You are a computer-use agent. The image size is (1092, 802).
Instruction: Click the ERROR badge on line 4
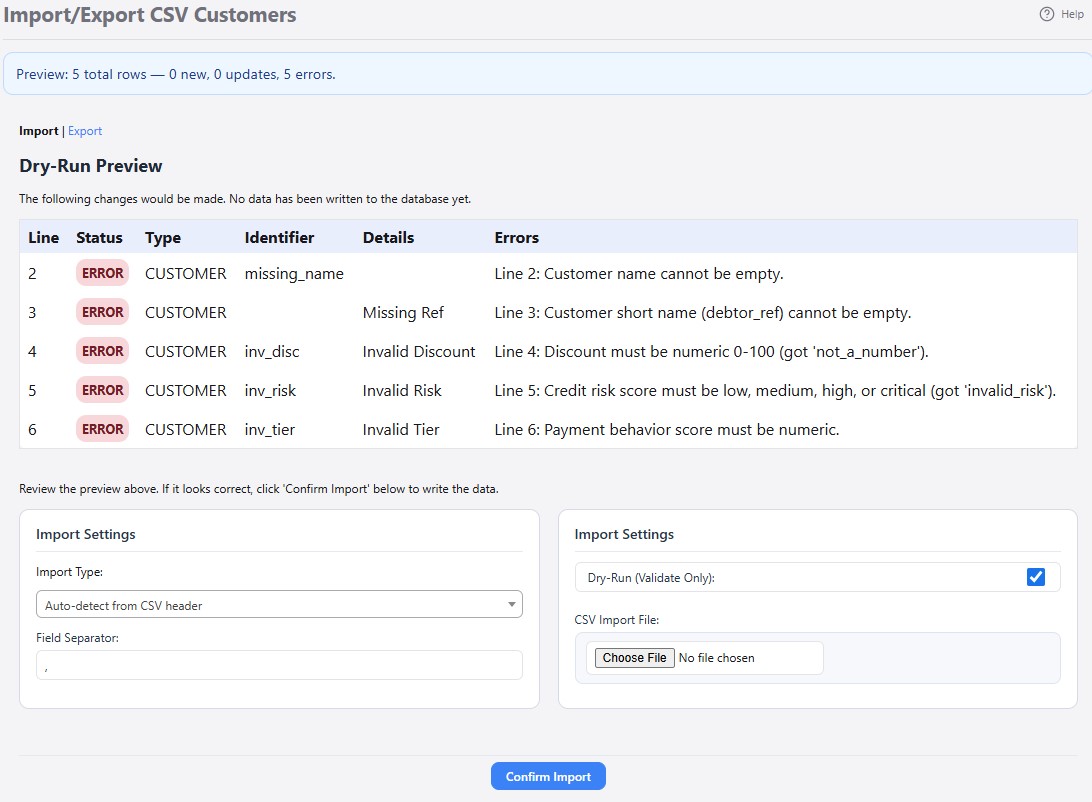click(102, 352)
